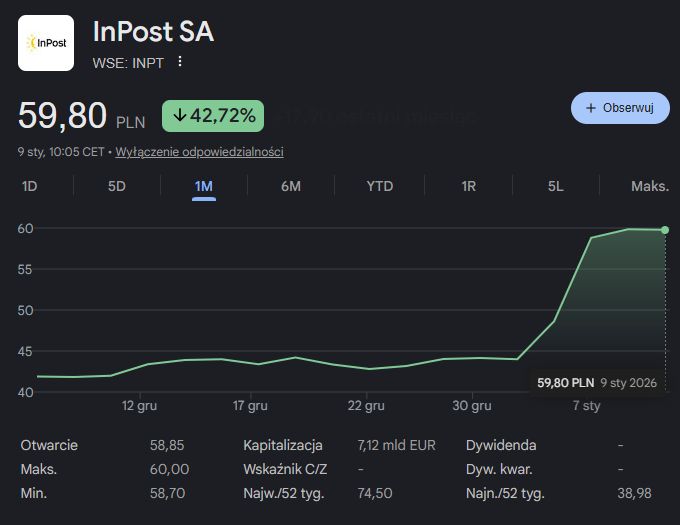Show the Maks. full history chart
Image resolution: width=680 pixels, height=525 pixels.
pos(649,186)
